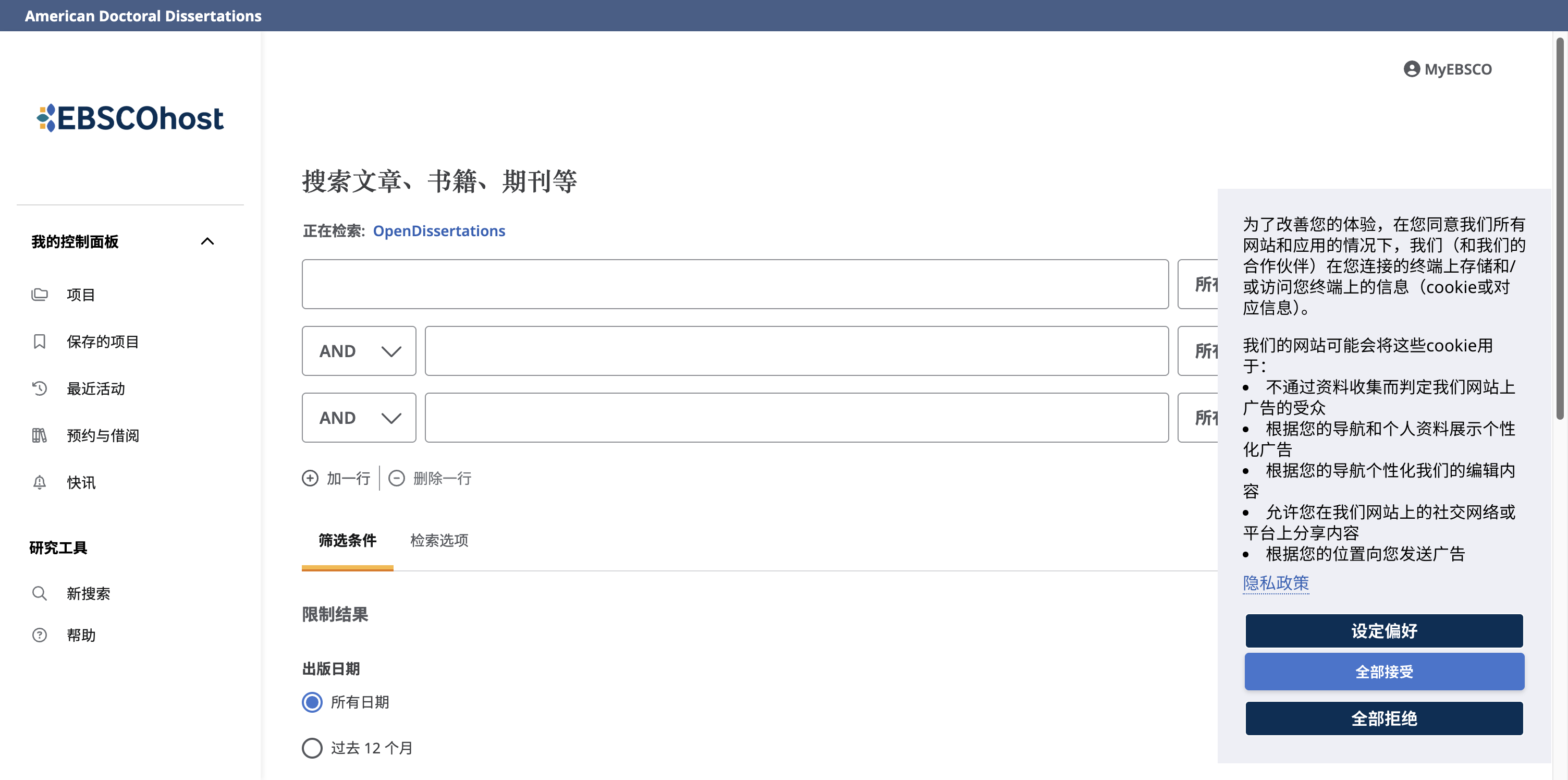Click the plus icon to add a row

[310, 478]
